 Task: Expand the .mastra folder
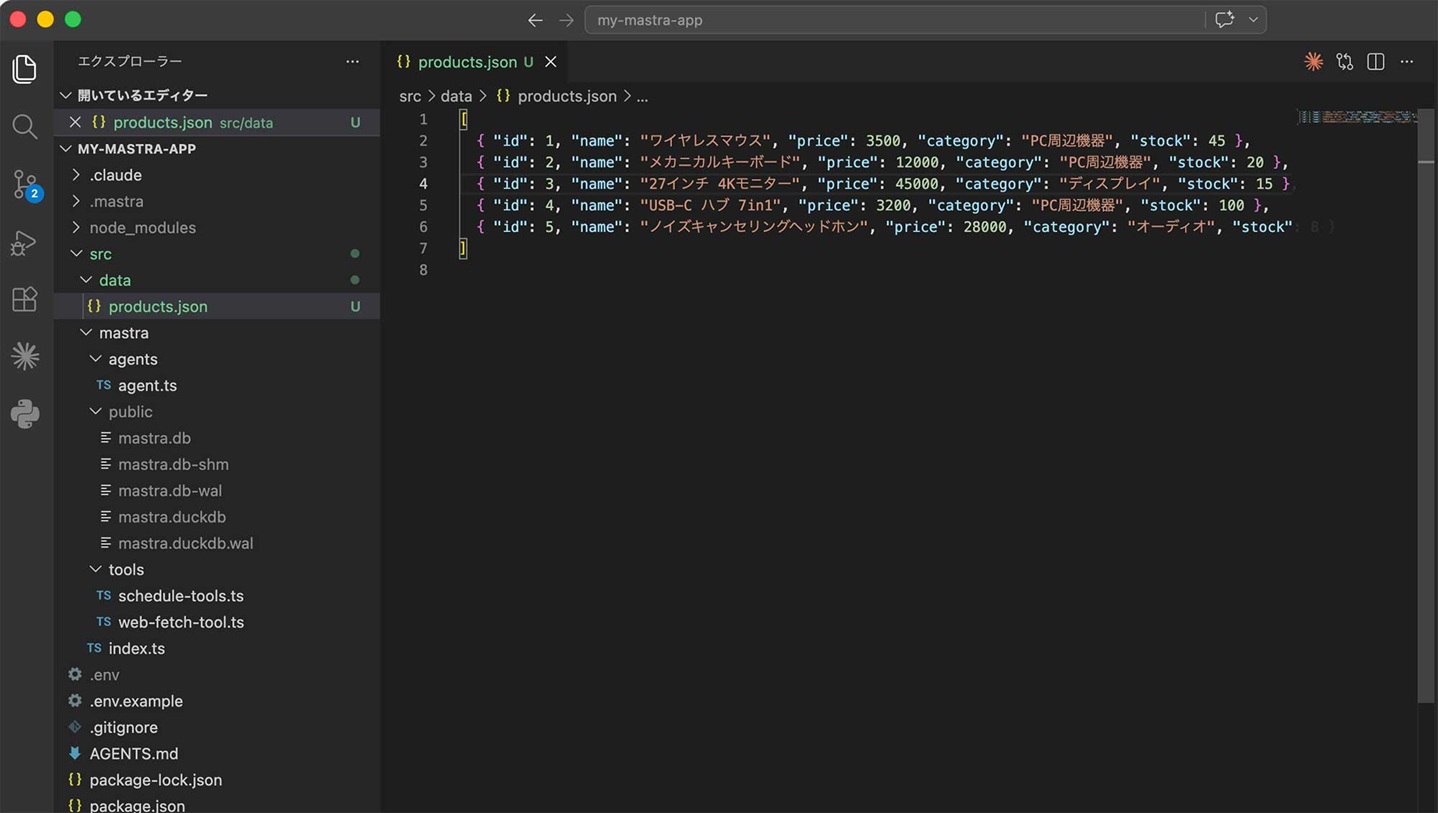[217, 201]
